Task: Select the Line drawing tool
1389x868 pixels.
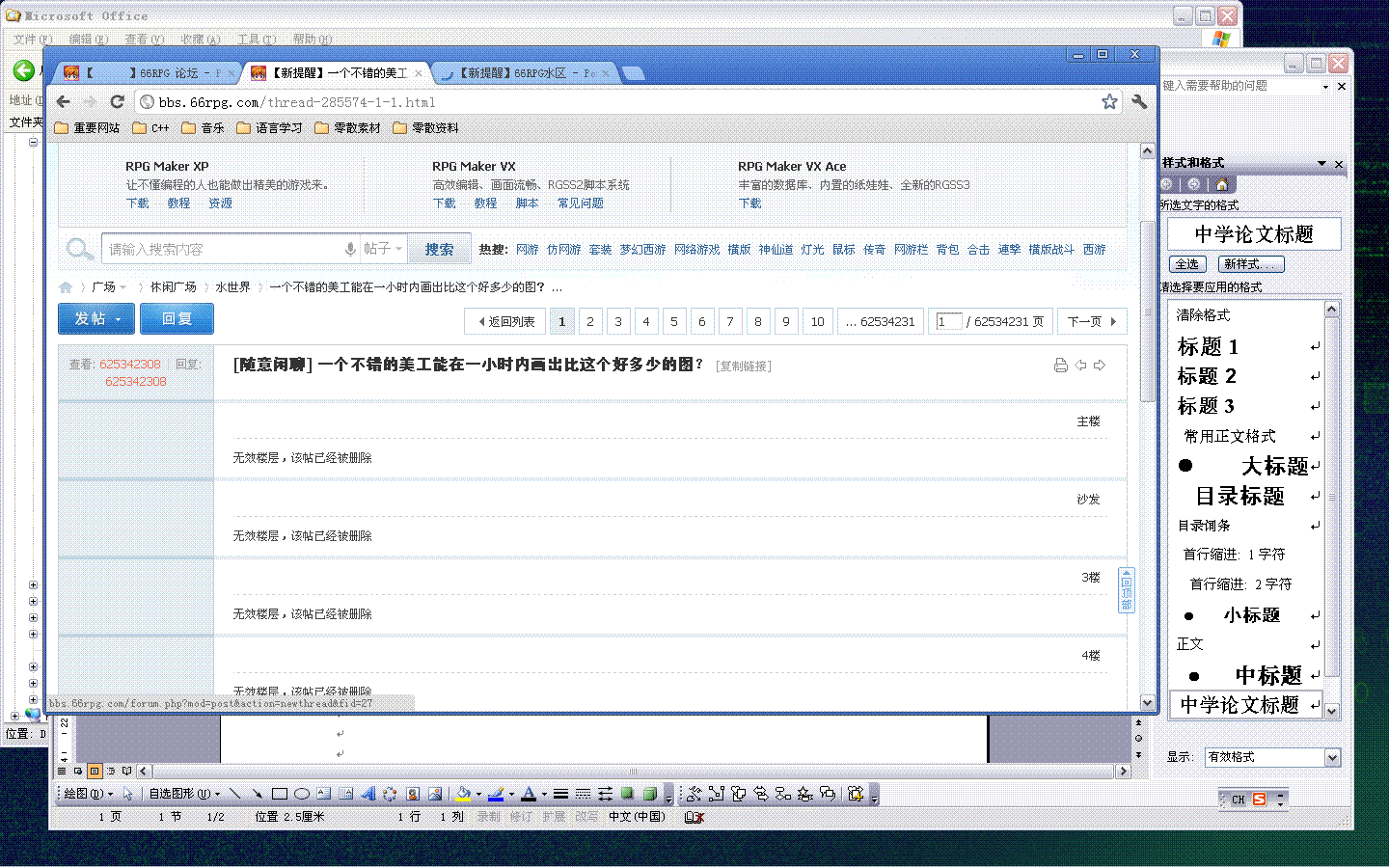Action: point(234,794)
